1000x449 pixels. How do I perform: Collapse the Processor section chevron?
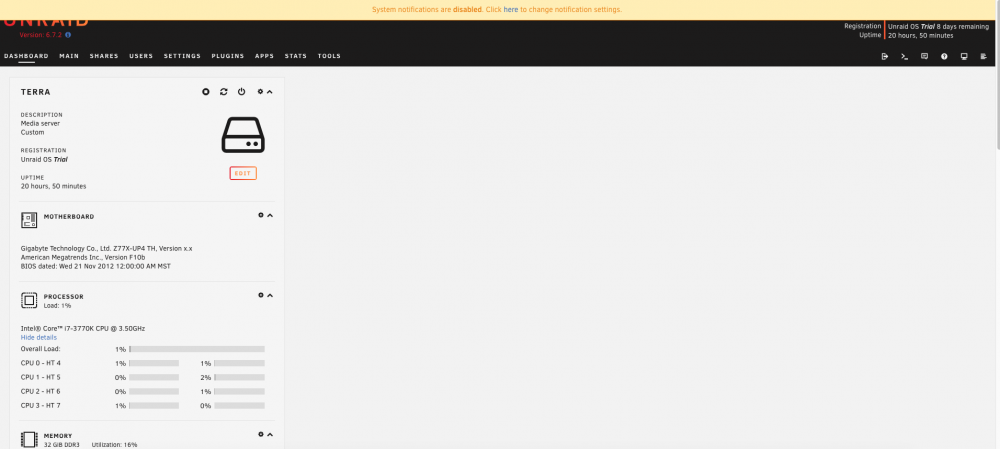(270, 295)
